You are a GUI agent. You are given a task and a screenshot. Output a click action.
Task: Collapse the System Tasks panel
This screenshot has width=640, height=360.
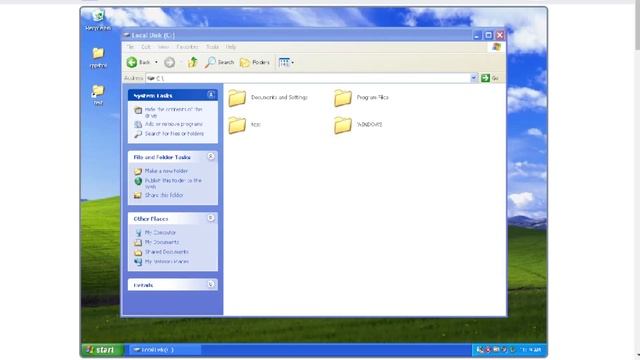click(211, 95)
